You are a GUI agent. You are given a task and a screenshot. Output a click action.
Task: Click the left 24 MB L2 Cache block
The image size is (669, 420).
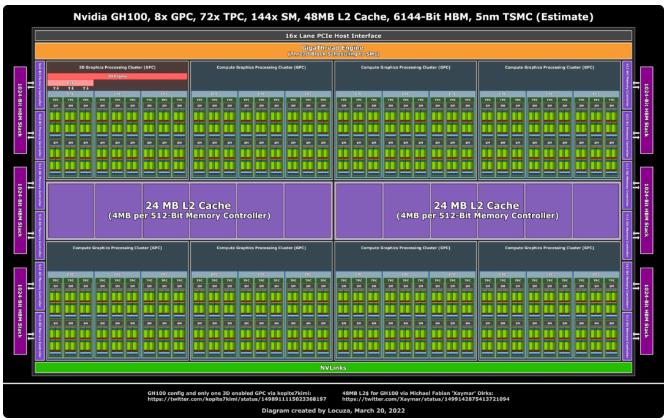tap(189, 210)
